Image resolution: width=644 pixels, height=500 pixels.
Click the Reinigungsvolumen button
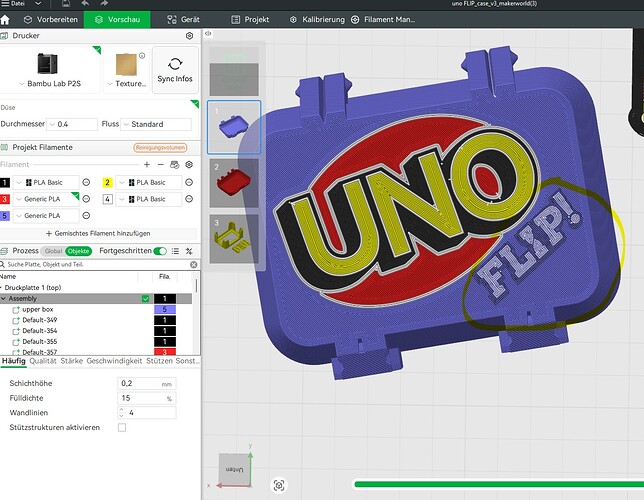click(x=160, y=147)
